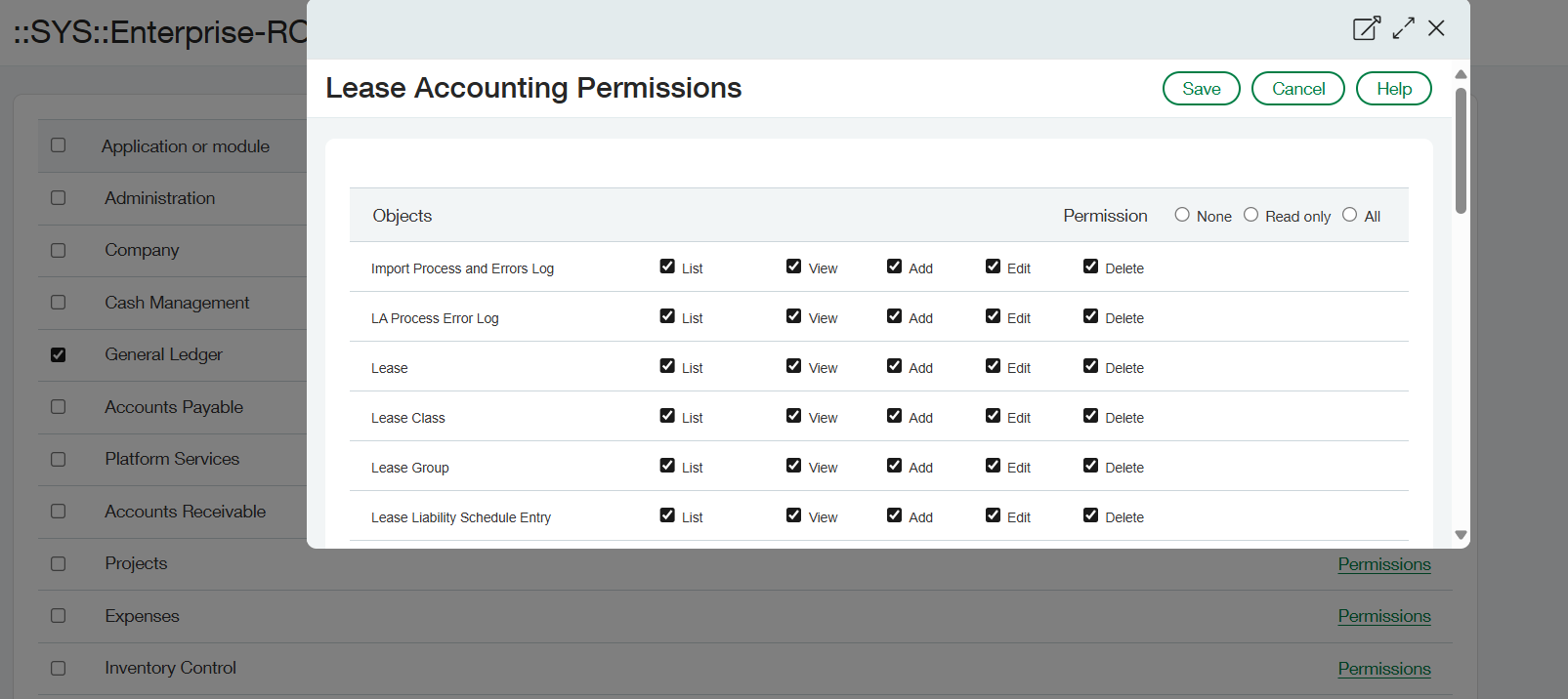1568x699 pixels.
Task: Select Read only permission radio button
Action: (1250, 215)
